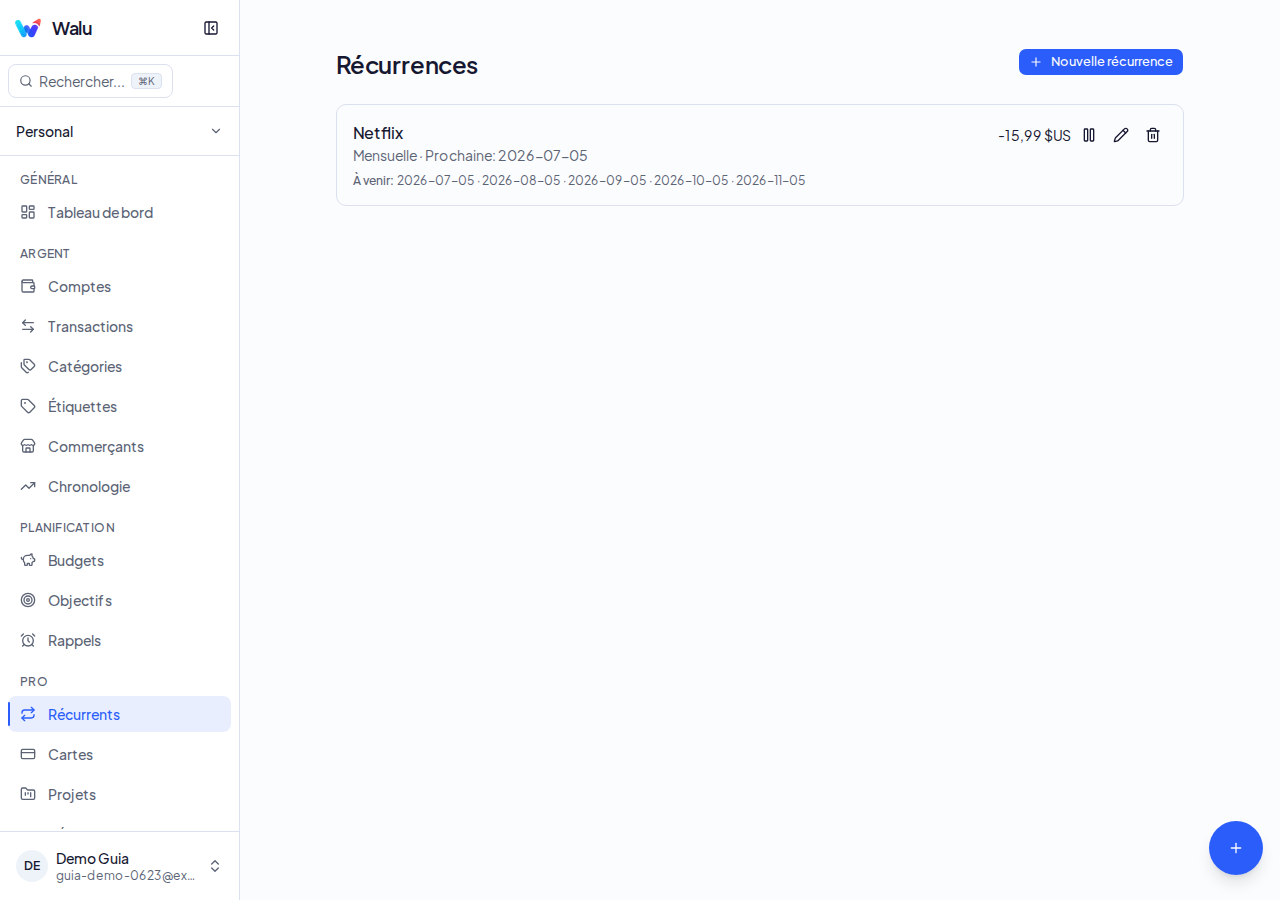Viewport: 1280px width, 900px height.
Task: Click the Tableau de bord grid icon
Action: tap(28, 212)
